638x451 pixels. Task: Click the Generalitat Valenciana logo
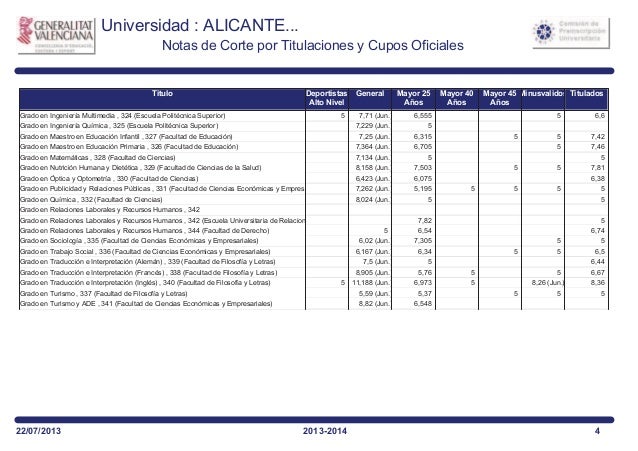tap(56, 35)
